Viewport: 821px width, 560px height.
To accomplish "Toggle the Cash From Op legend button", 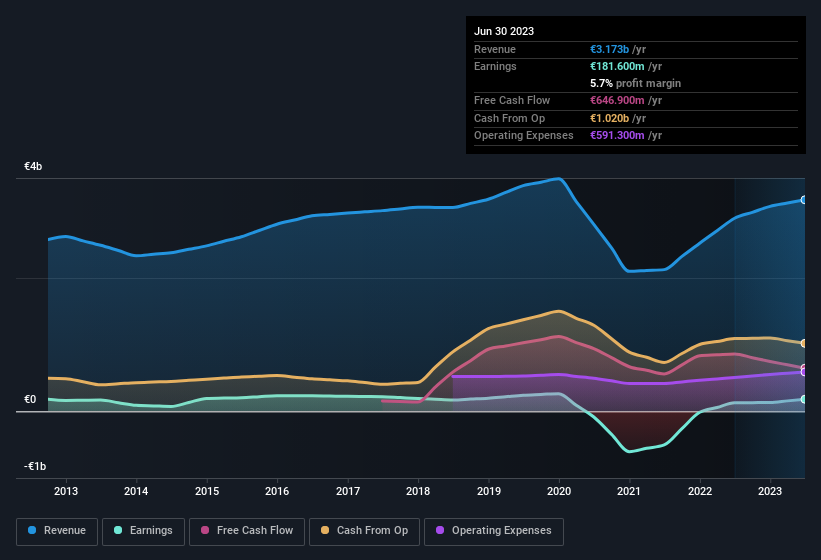I will [x=364, y=532].
